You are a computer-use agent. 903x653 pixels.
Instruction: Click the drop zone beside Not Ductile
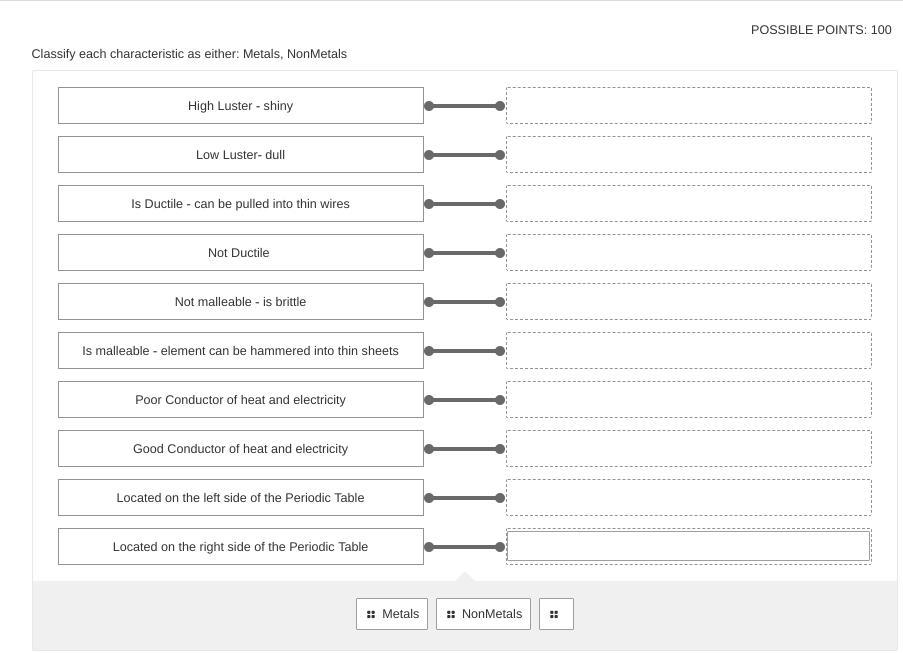coord(688,253)
